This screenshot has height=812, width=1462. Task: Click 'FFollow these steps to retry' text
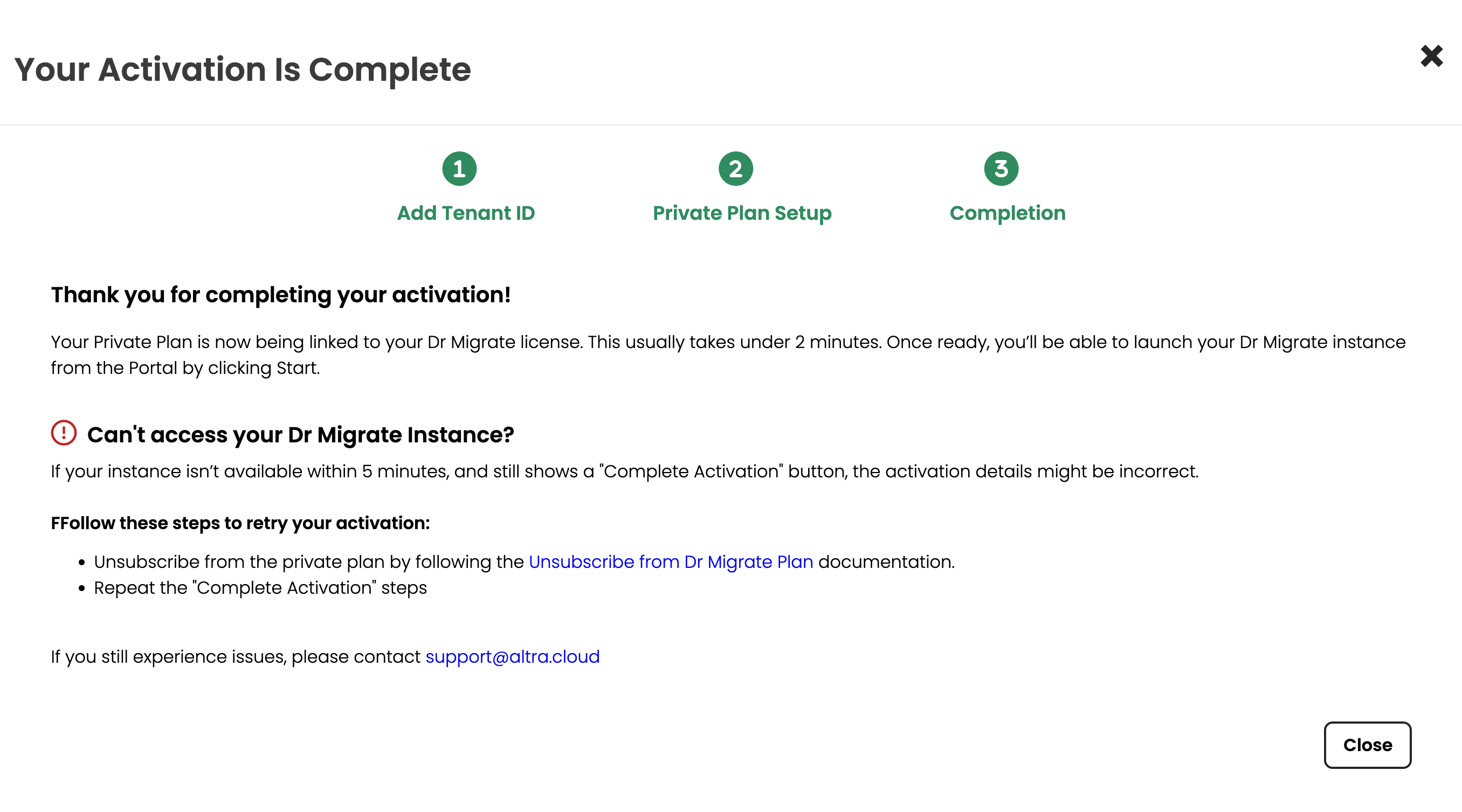(x=240, y=523)
